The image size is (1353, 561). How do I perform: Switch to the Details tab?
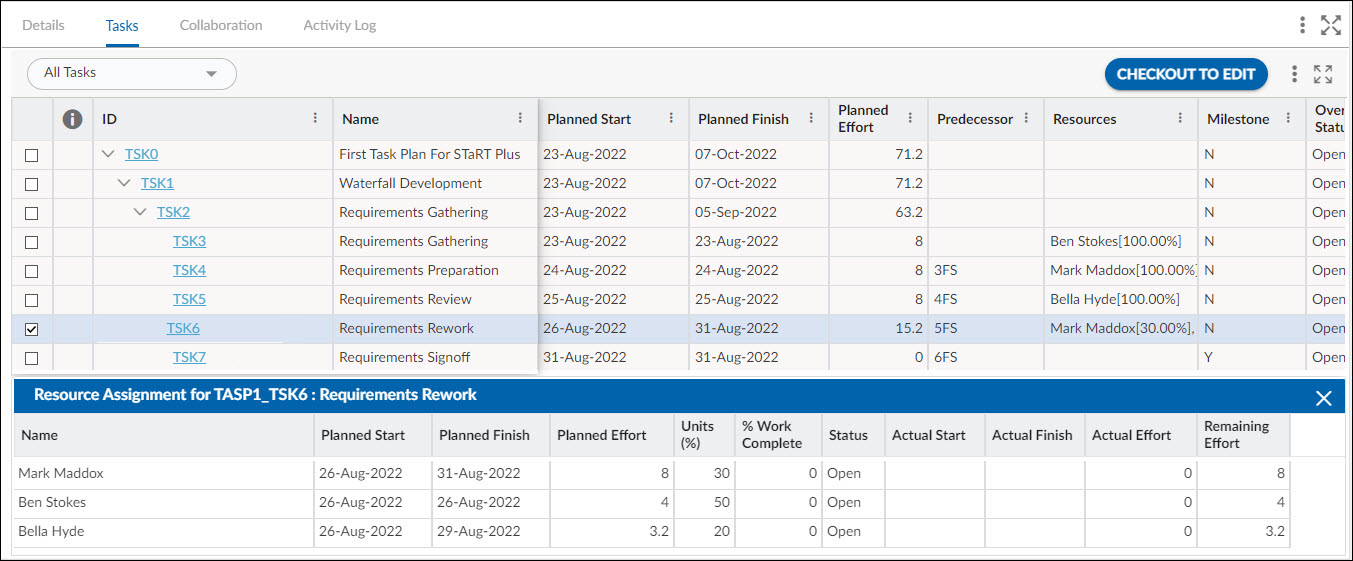43,25
